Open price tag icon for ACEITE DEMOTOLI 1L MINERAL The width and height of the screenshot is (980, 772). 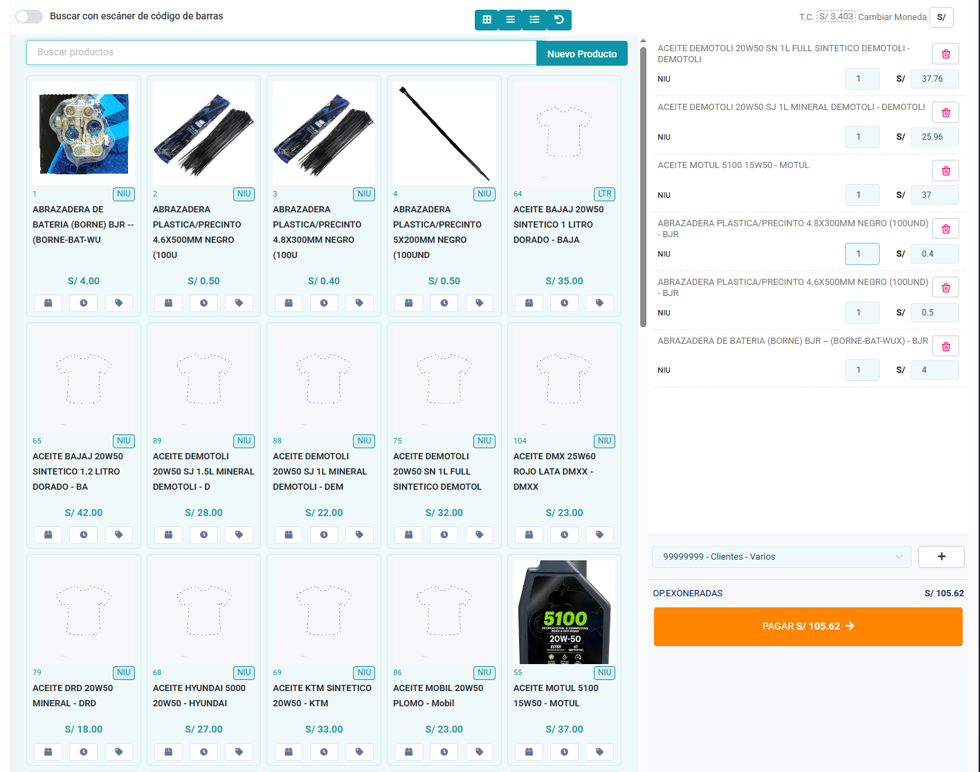pyautogui.click(x=359, y=535)
